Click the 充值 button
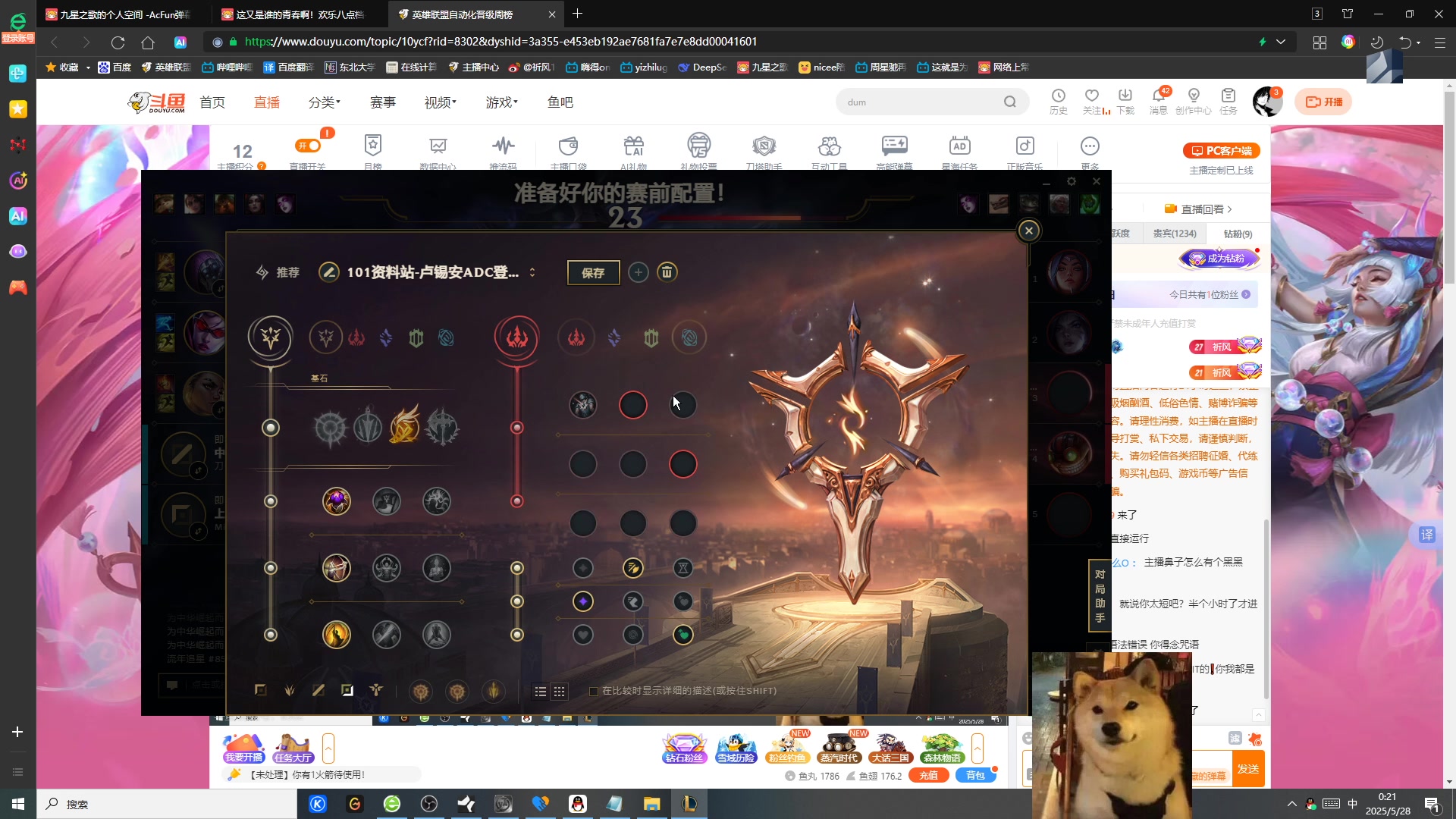 point(929,775)
